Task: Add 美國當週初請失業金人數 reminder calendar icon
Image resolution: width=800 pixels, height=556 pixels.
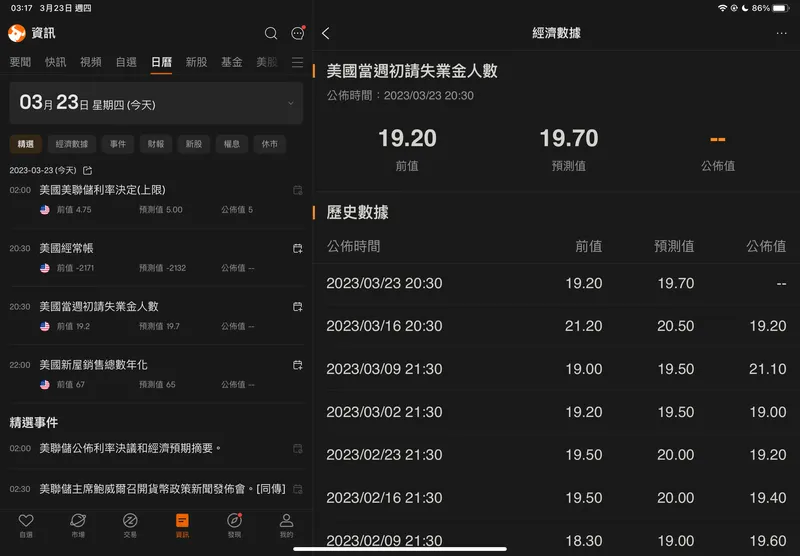Action: point(297,307)
